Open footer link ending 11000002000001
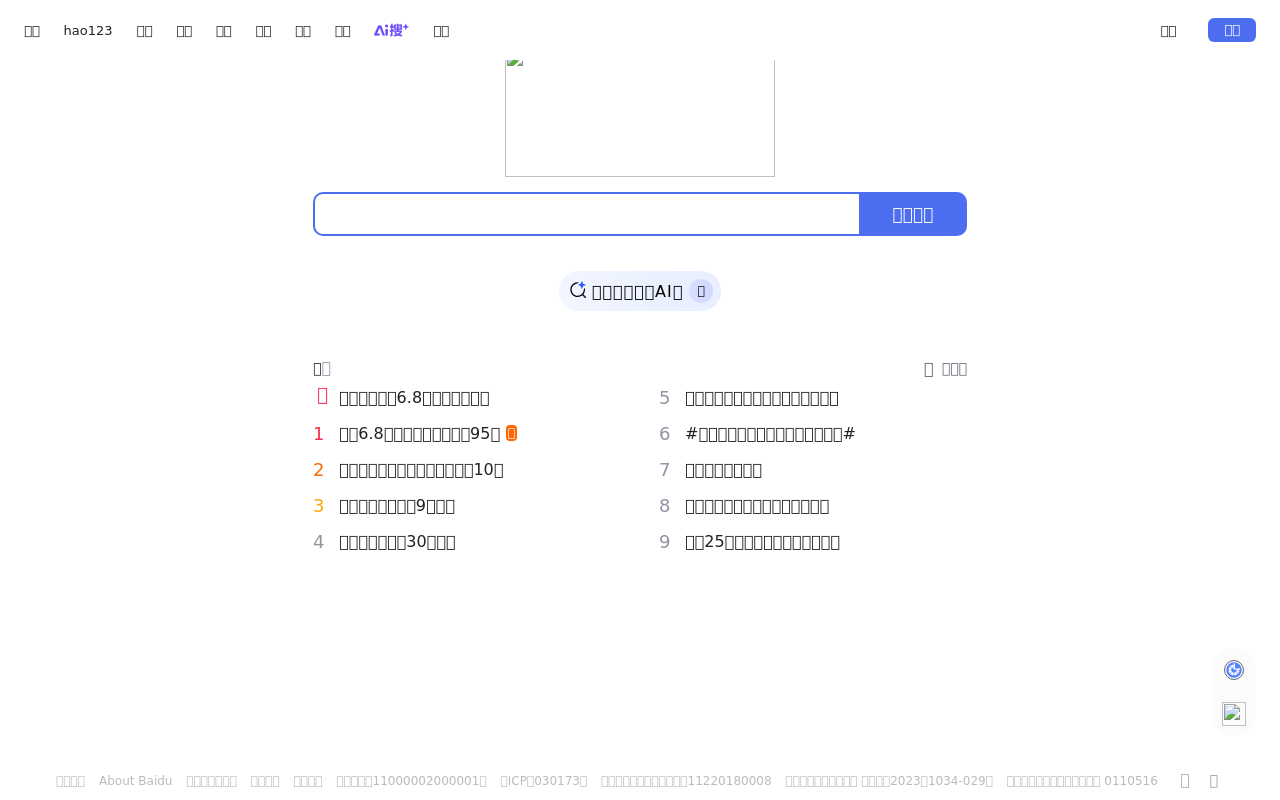The height and width of the screenshot is (800, 1280). 411,781
